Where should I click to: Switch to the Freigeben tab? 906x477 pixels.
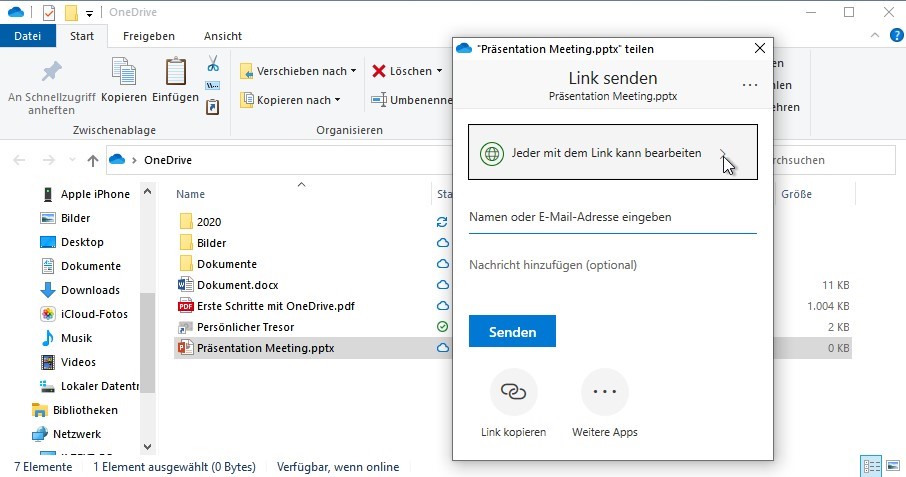click(x=148, y=36)
